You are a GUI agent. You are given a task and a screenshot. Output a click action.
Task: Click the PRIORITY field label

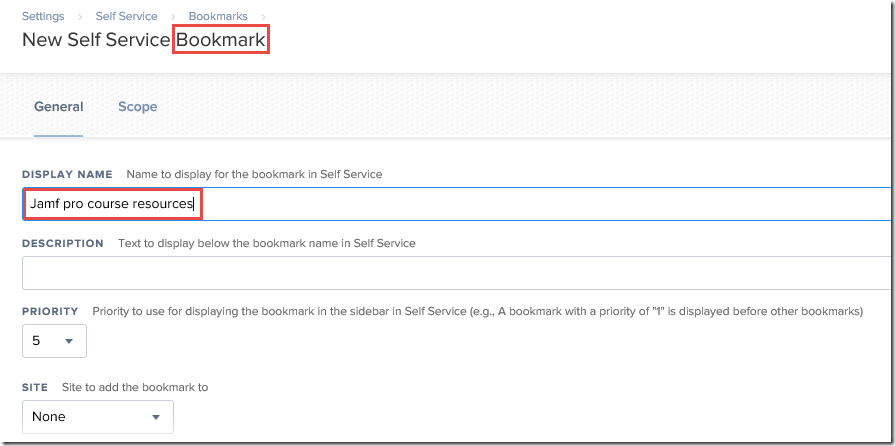pyautogui.click(x=50, y=312)
